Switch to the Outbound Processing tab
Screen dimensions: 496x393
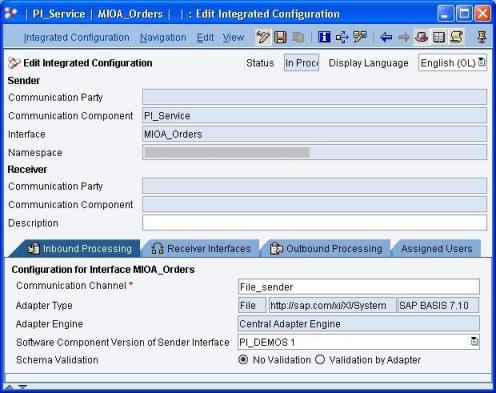[x=326, y=249]
